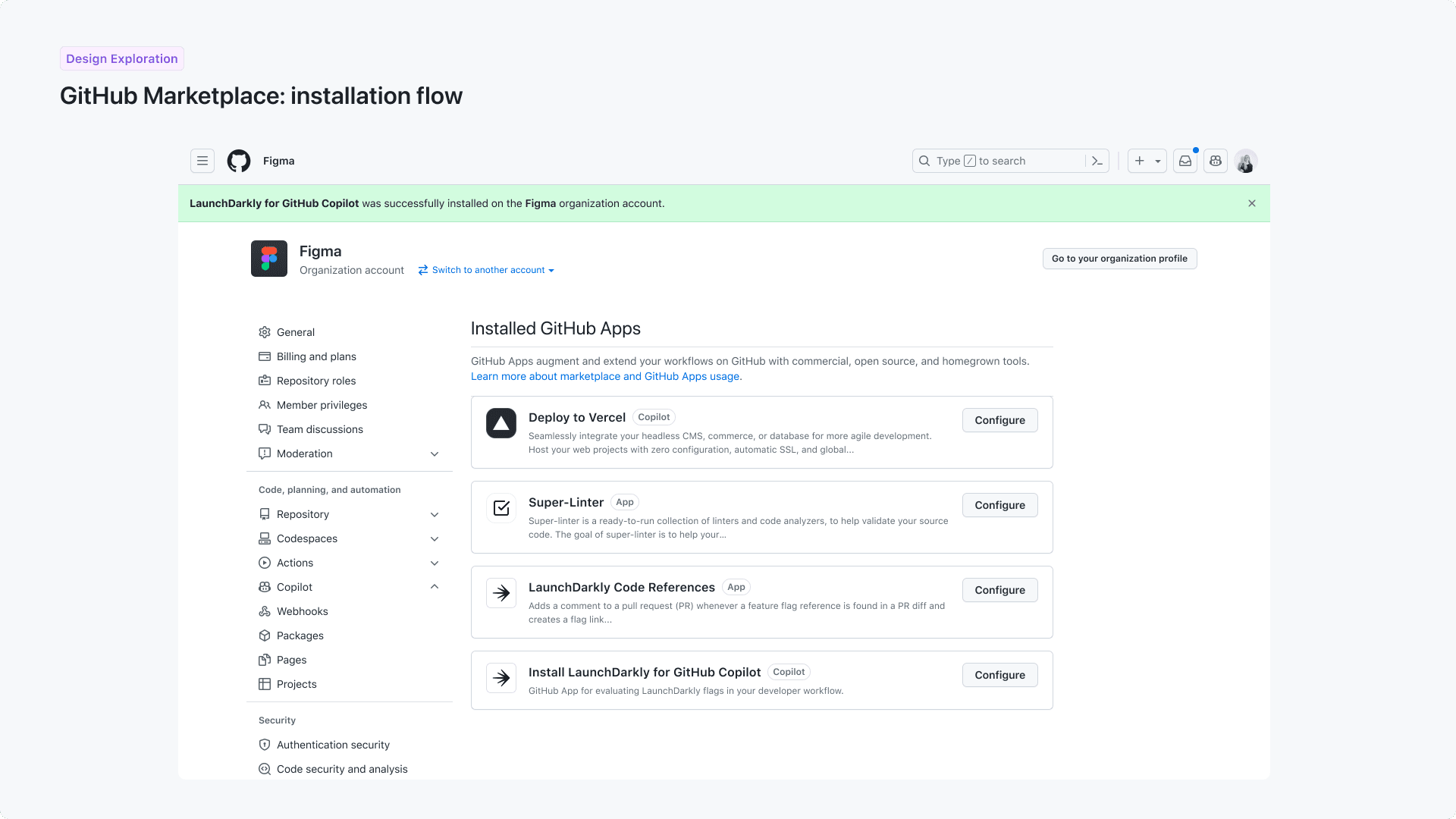
Task: Collapse the Copilot section in sidebar
Action: coord(435,586)
